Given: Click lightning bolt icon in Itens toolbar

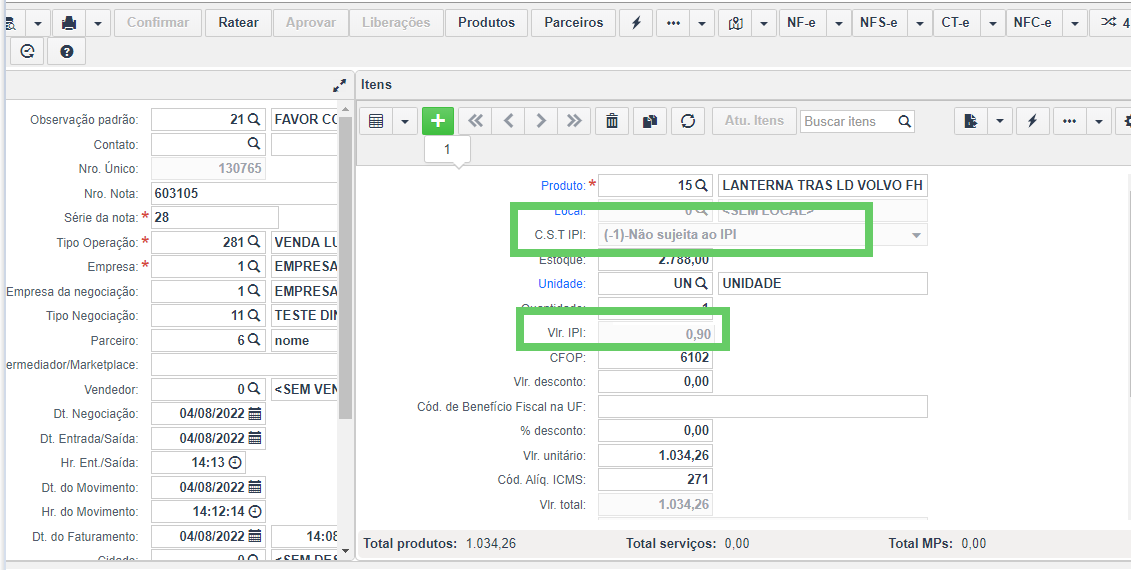Looking at the screenshot, I should [x=1032, y=121].
